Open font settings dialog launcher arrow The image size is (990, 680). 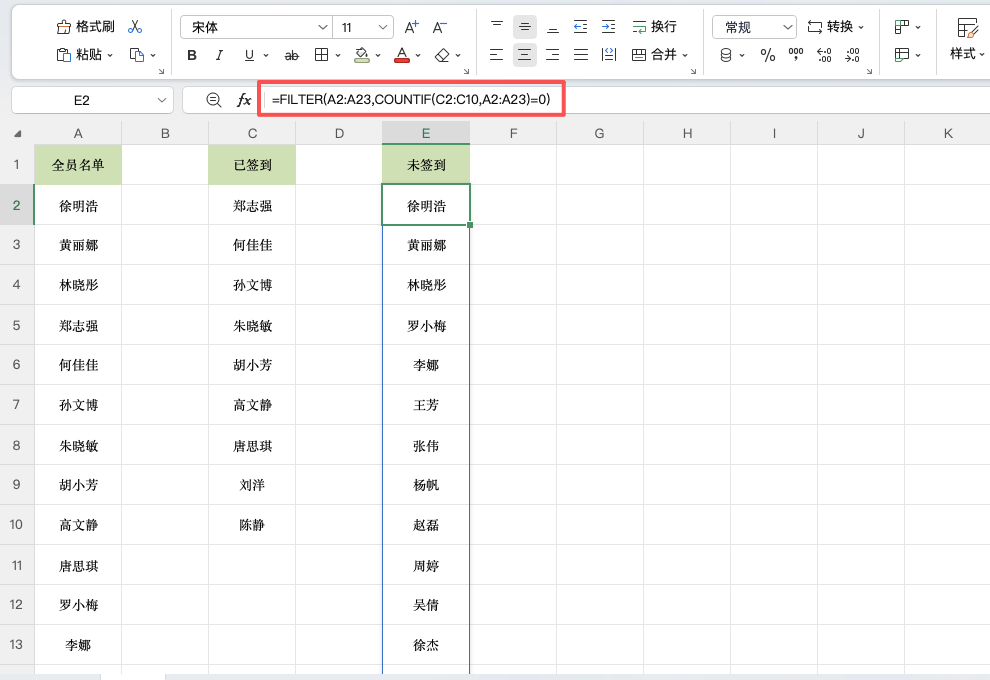coord(467,71)
